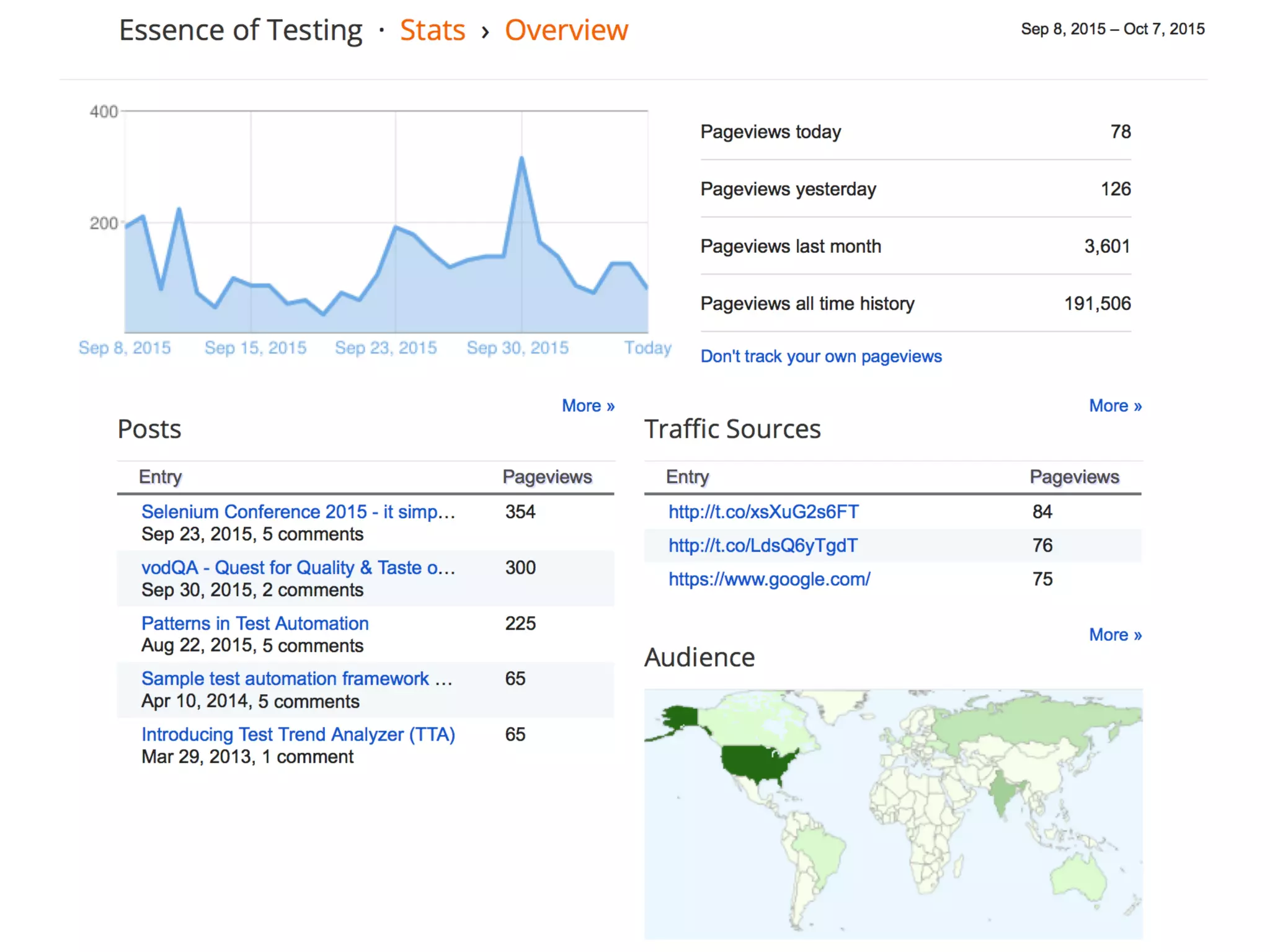Click the Sep 30 peak on pageviews chart
This screenshot has width=1270, height=952.
(522, 159)
